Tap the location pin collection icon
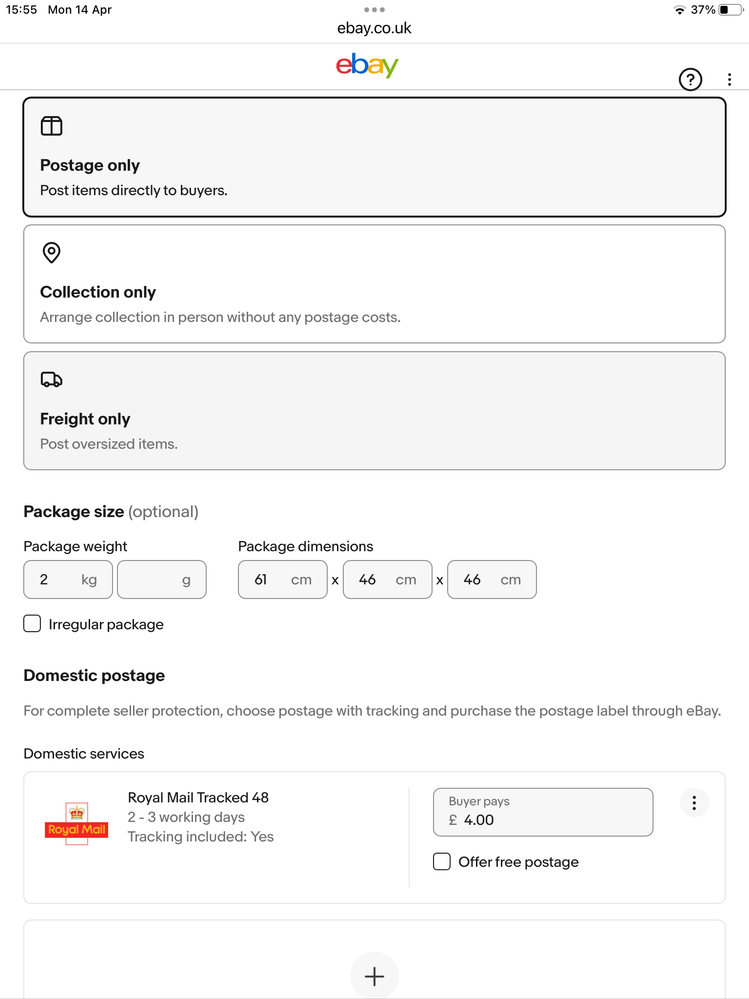The image size is (749, 999). click(51, 253)
